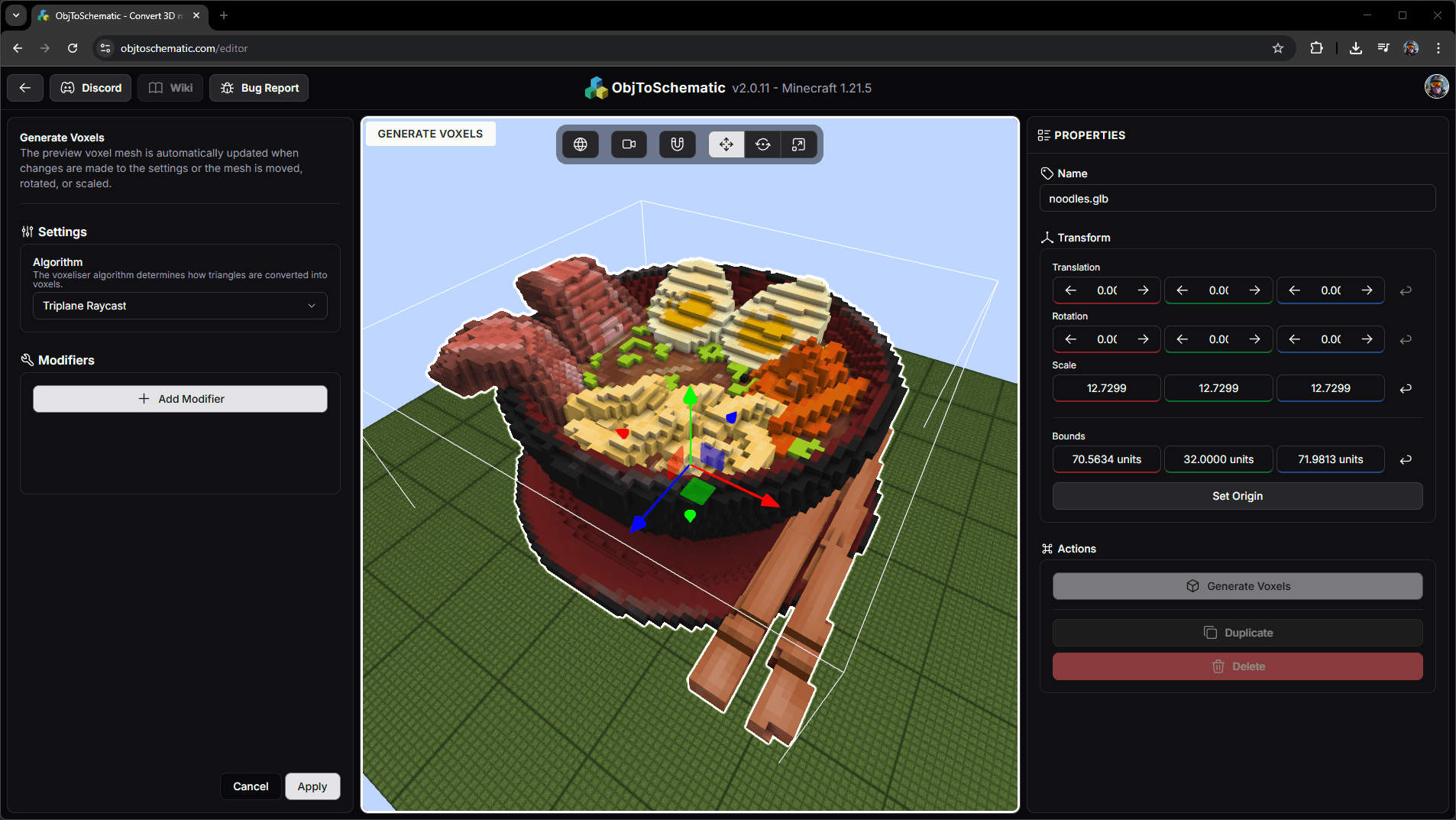Reset bounds using the revert arrow

click(1405, 460)
